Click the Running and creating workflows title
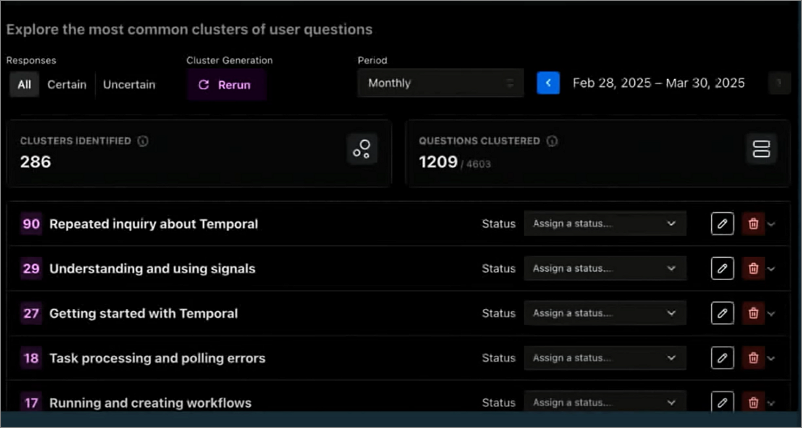Screen dimensions: 802x428 [150, 403]
